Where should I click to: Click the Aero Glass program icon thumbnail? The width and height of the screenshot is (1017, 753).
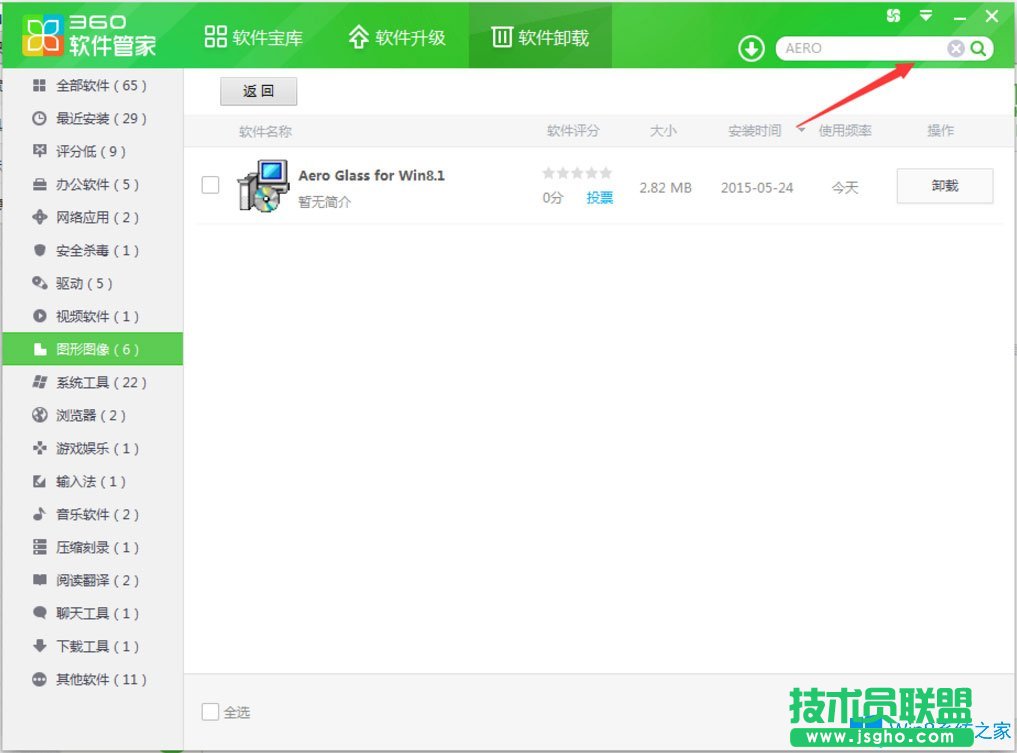262,183
